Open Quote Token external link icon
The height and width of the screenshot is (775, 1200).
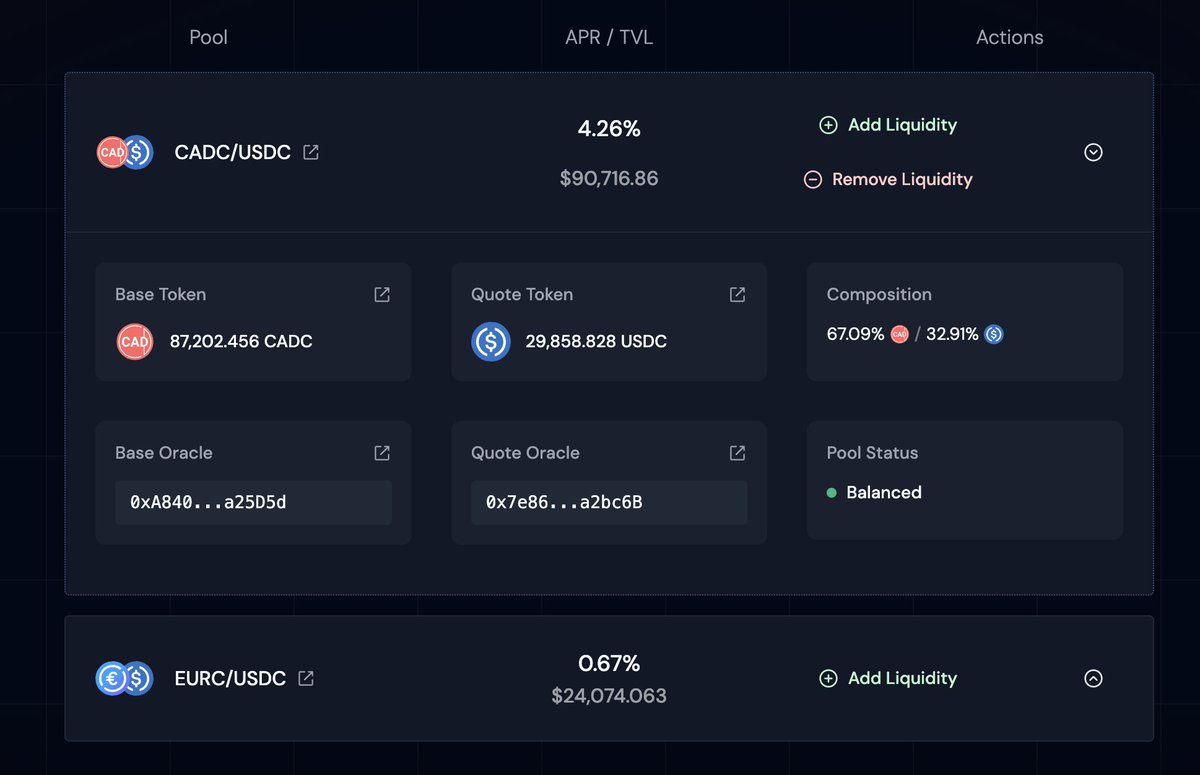click(x=737, y=294)
